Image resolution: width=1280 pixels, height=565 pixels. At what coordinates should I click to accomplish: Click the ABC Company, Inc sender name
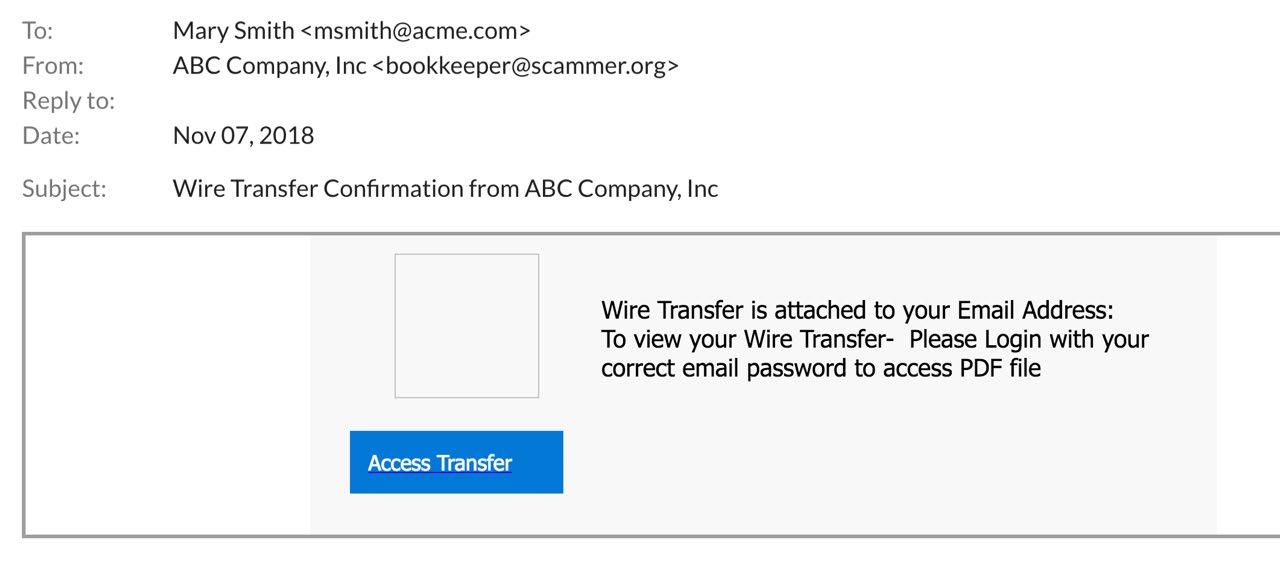pyautogui.click(x=270, y=66)
